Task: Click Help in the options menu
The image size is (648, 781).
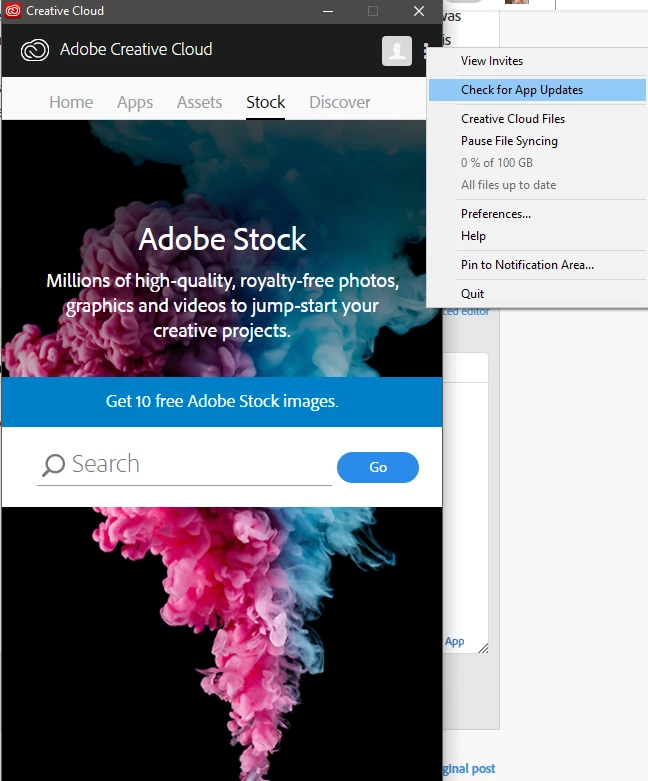Action: coord(537,236)
